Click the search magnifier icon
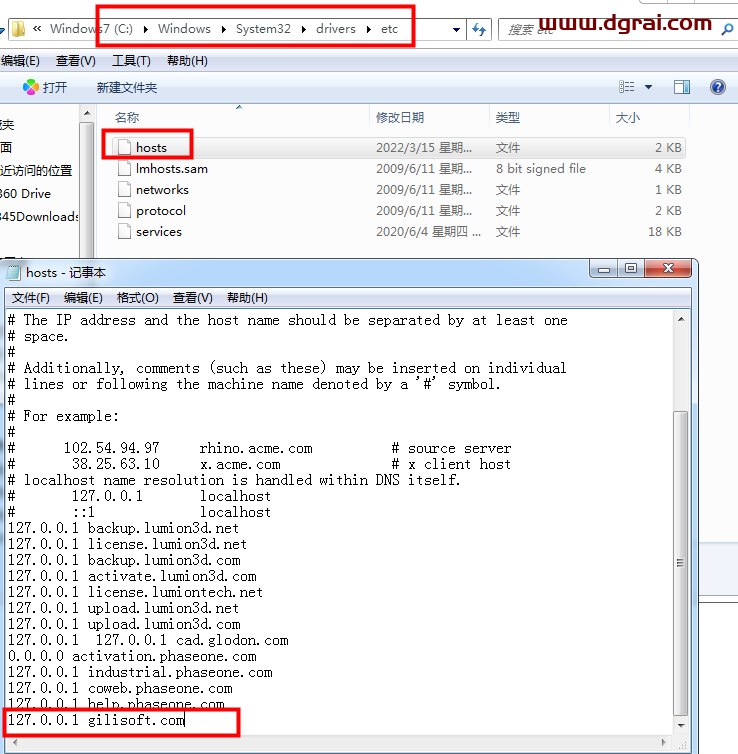The width and height of the screenshot is (738, 754). (x=727, y=30)
